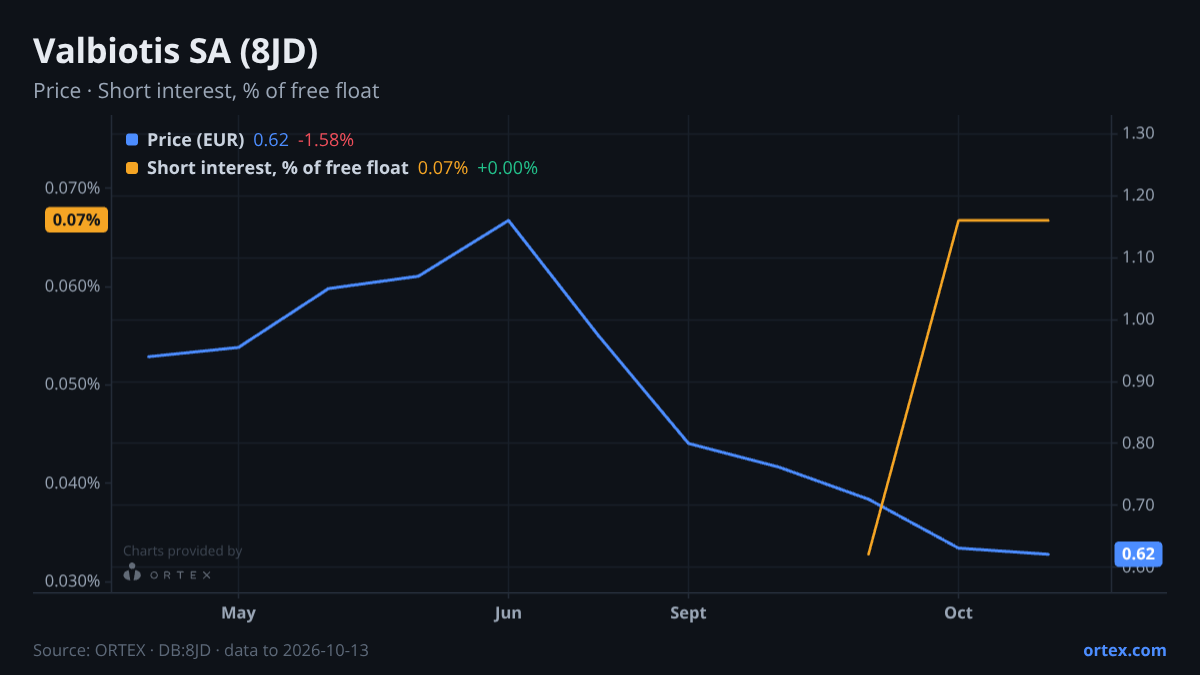Click the orange 0.07% axis badge
This screenshot has width=1200, height=675.
tap(76, 220)
